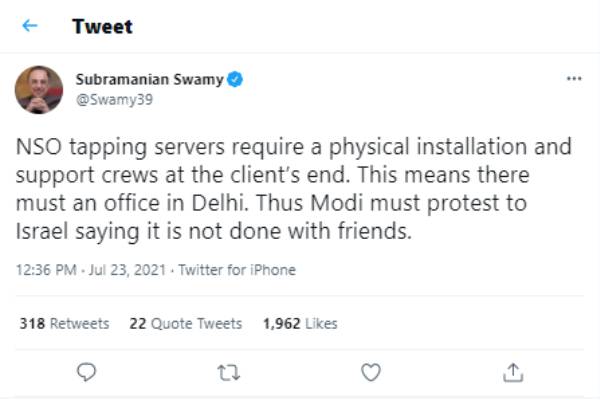
Task: Open the Twitter for iPhone source link
Action: pos(236,270)
